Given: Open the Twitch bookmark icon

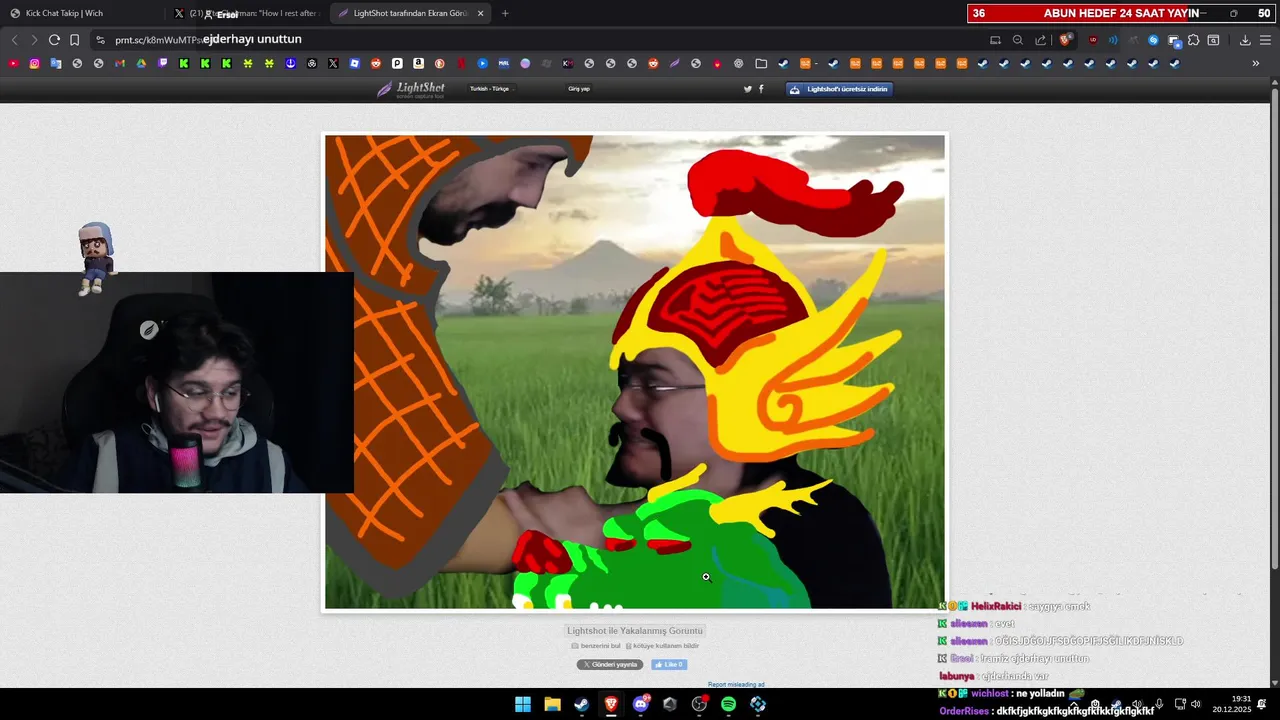Looking at the screenshot, I should pos(163,63).
